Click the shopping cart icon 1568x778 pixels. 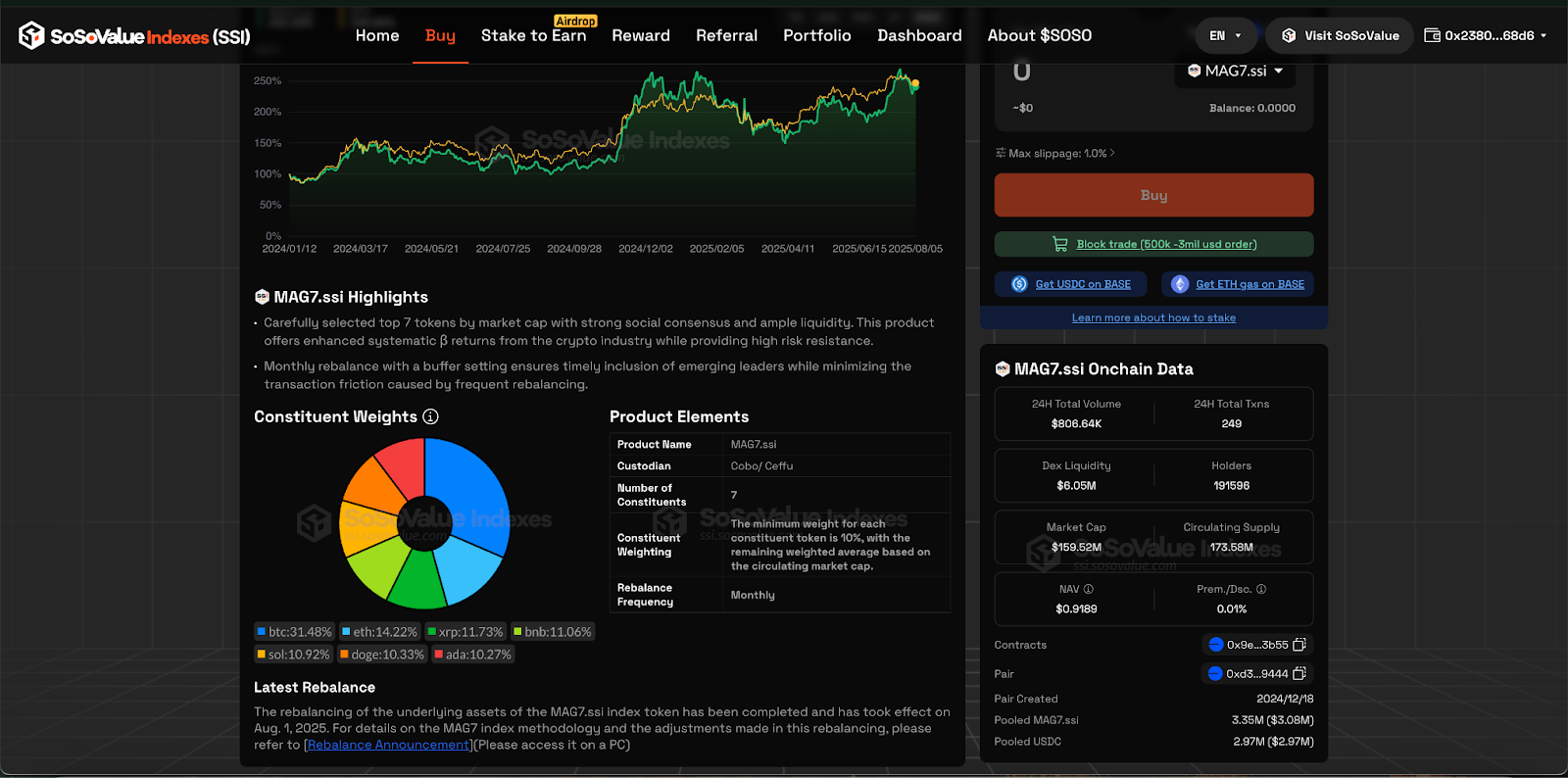click(x=1059, y=244)
